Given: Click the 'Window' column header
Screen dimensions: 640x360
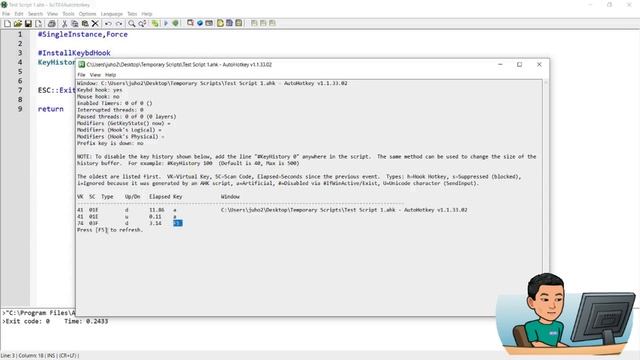Looking at the screenshot, I should pyautogui.click(x=230, y=197).
